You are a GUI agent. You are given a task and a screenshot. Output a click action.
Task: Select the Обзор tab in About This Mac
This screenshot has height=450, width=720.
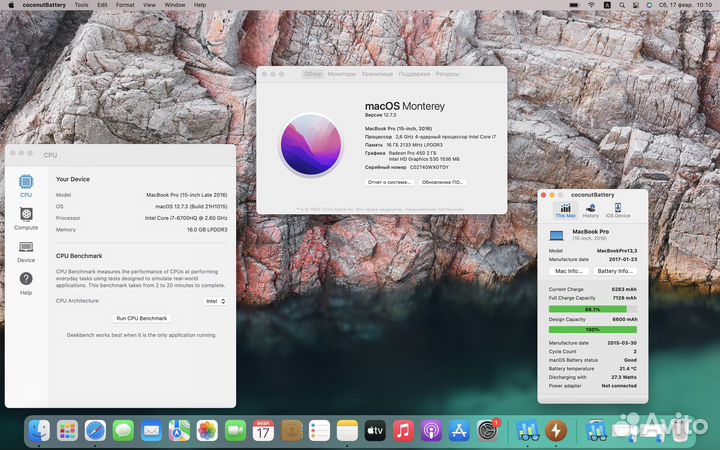coord(313,74)
